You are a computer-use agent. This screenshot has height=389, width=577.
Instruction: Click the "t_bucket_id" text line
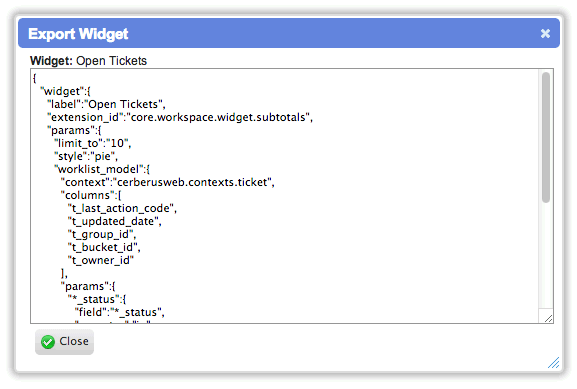click(x=104, y=247)
